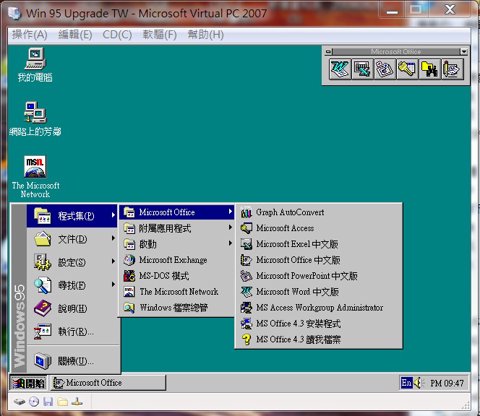The height and width of the screenshot is (416, 480).
Task: Launch The Microsoft Network from Programs menu
Action: click(177, 292)
